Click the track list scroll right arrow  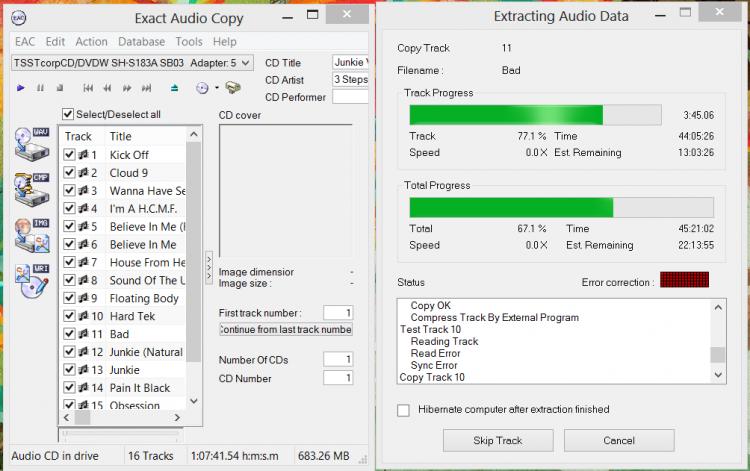pyautogui.click(x=177, y=417)
